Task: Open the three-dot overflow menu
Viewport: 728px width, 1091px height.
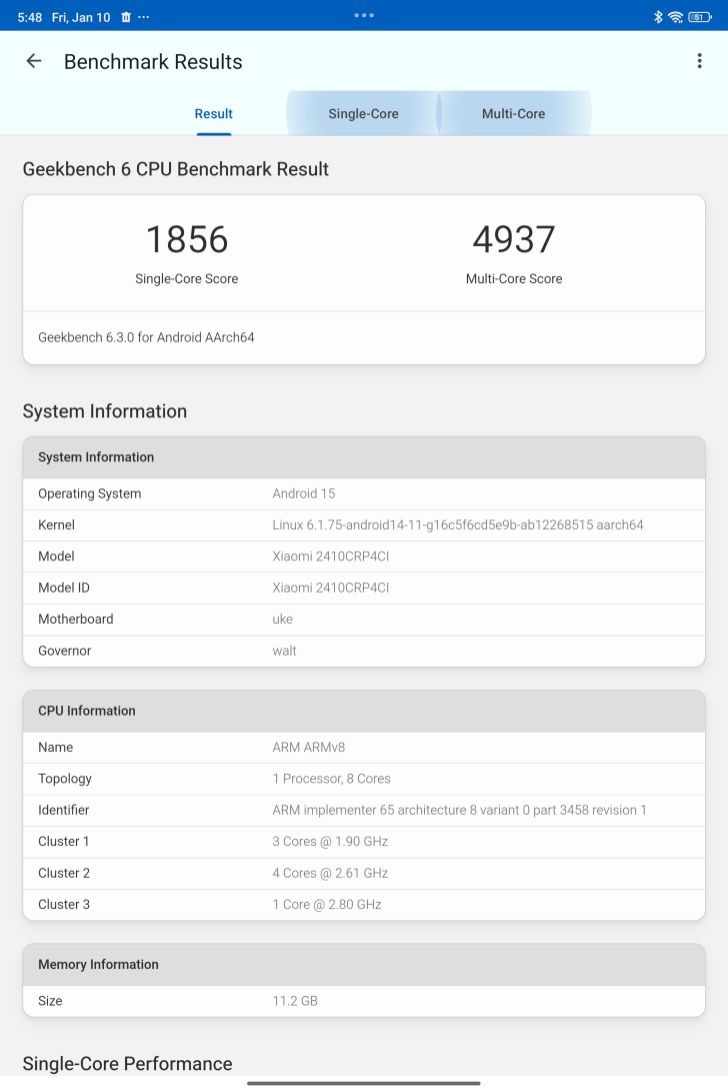Action: pos(699,61)
